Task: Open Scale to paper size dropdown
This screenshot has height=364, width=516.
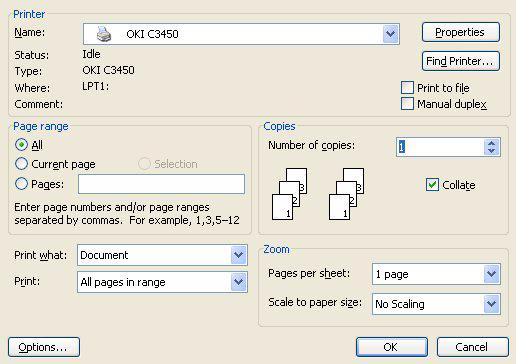Action: click(492, 304)
